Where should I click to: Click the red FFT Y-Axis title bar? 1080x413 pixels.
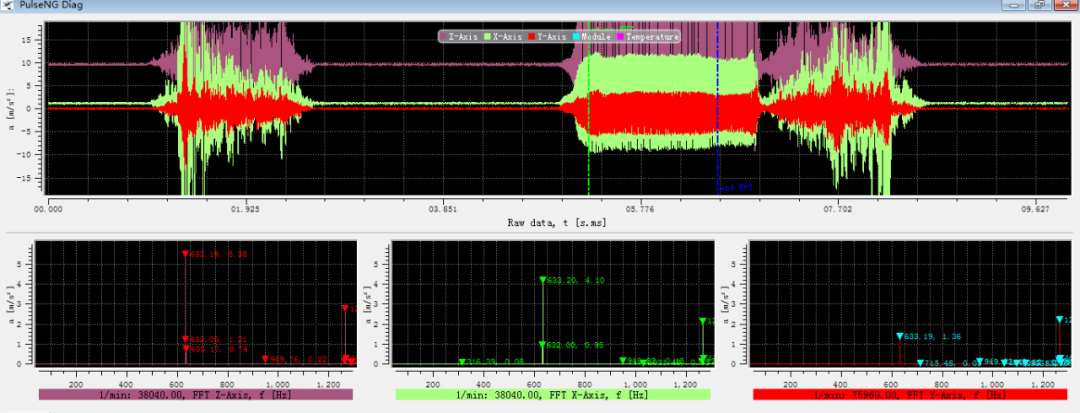pyautogui.click(x=910, y=395)
